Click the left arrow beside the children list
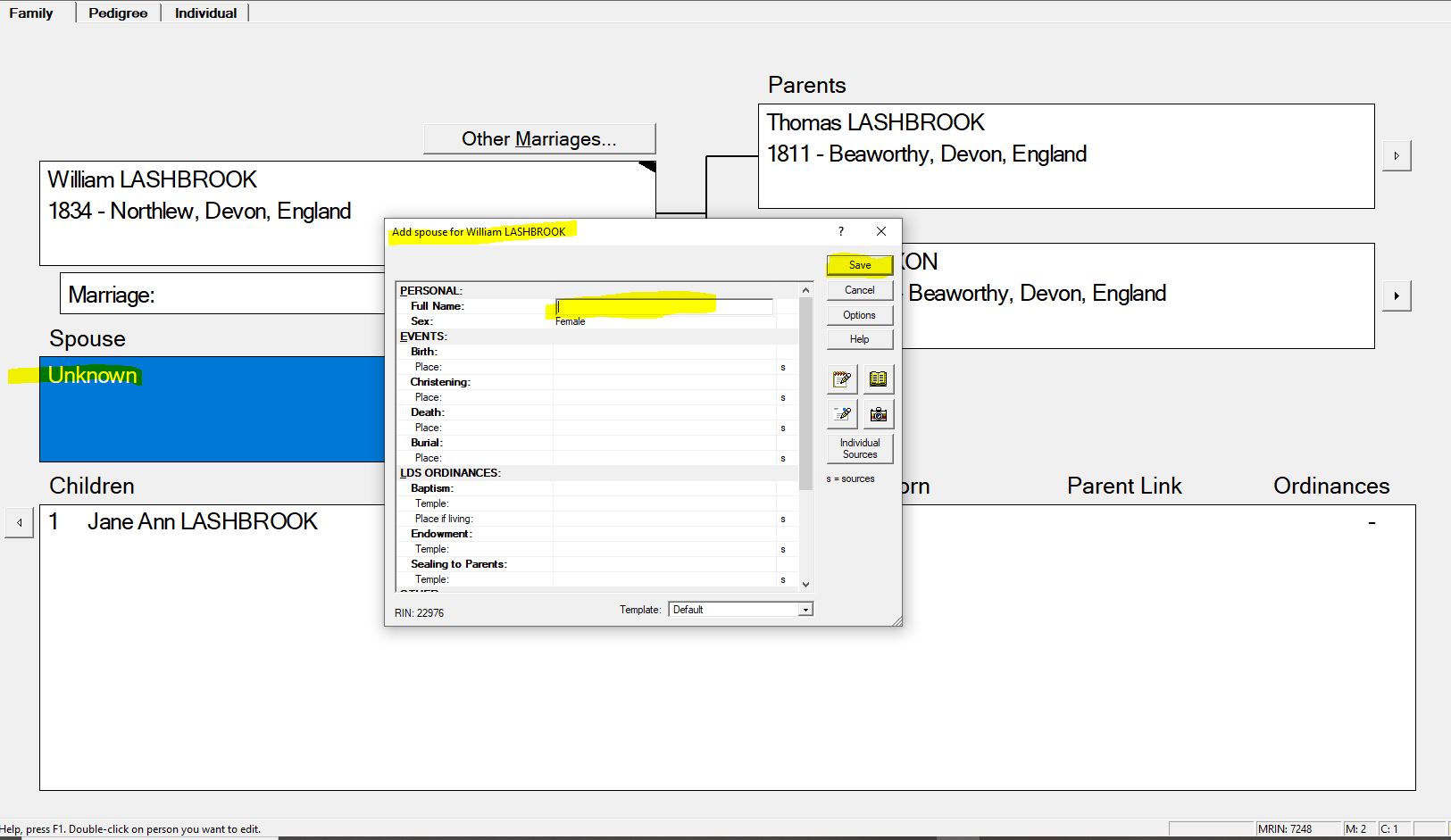The width and height of the screenshot is (1451, 840). (x=19, y=522)
